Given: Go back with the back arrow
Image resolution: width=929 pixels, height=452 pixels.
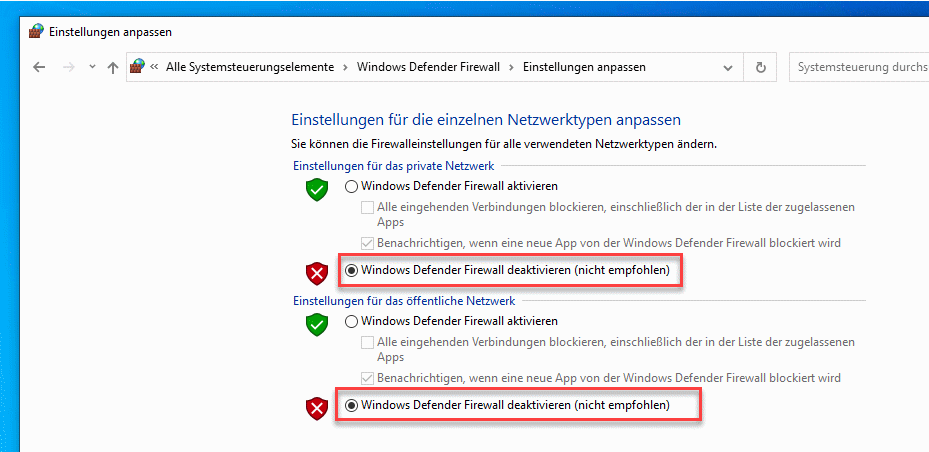Looking at the screenshot, I should click(39, 67).
